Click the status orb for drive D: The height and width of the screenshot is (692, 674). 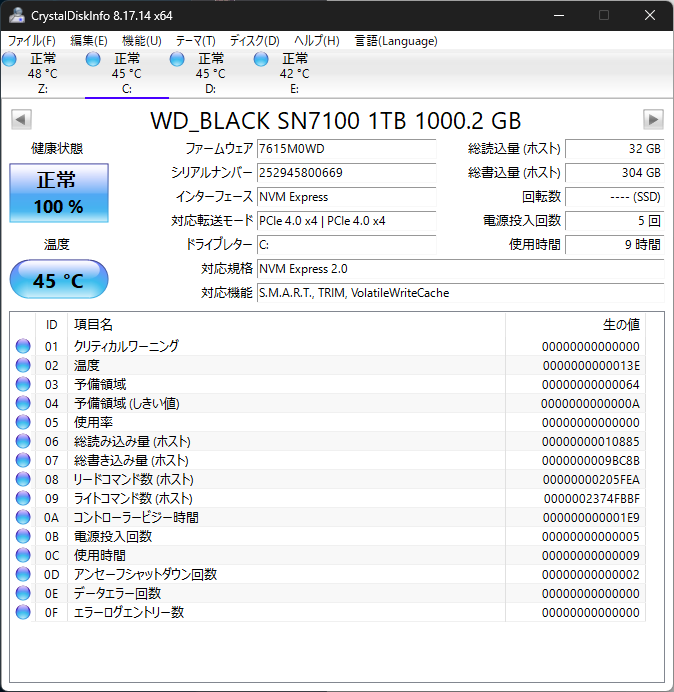[177, 59]
